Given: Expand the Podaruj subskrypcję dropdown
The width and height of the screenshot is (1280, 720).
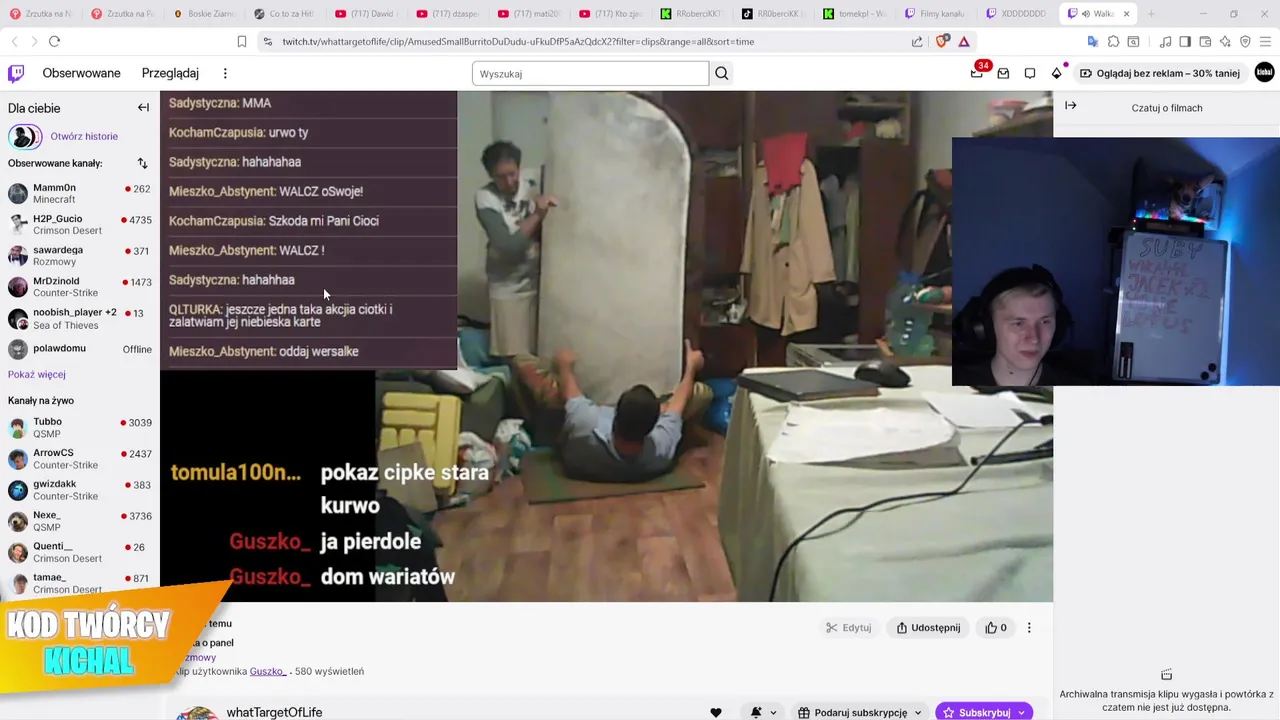Looking at the screenshot, I should click(918, 713).
